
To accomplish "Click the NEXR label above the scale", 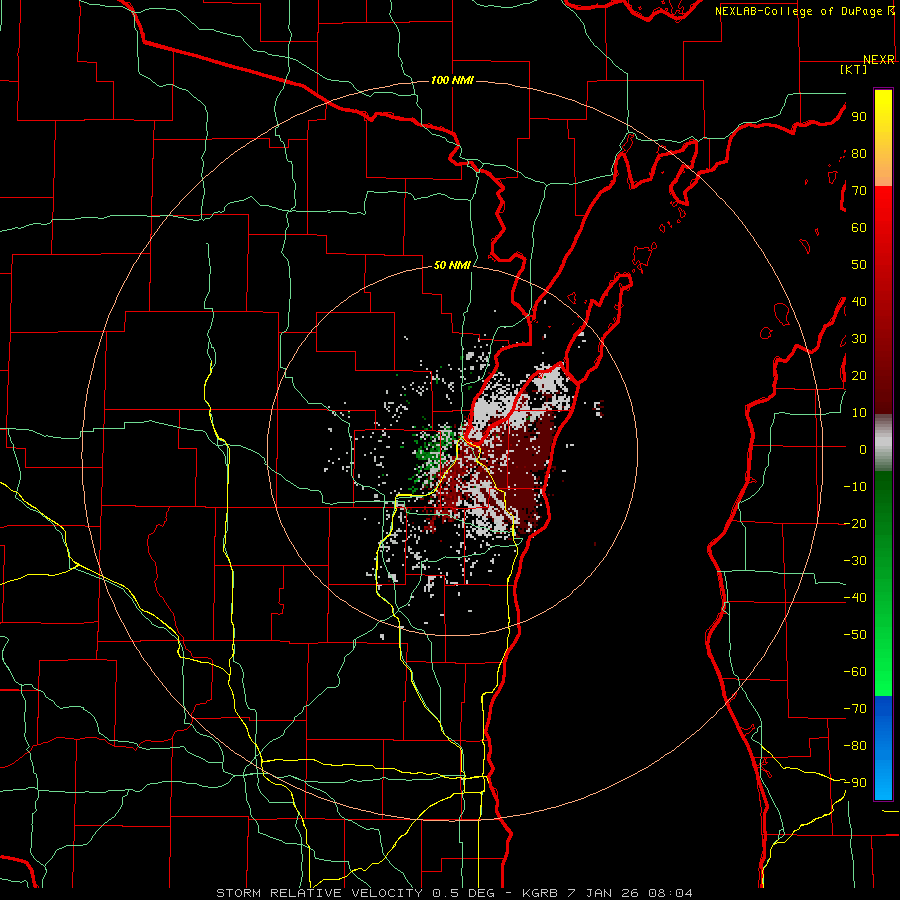I will pyautogui.click(x=879, y=60).
